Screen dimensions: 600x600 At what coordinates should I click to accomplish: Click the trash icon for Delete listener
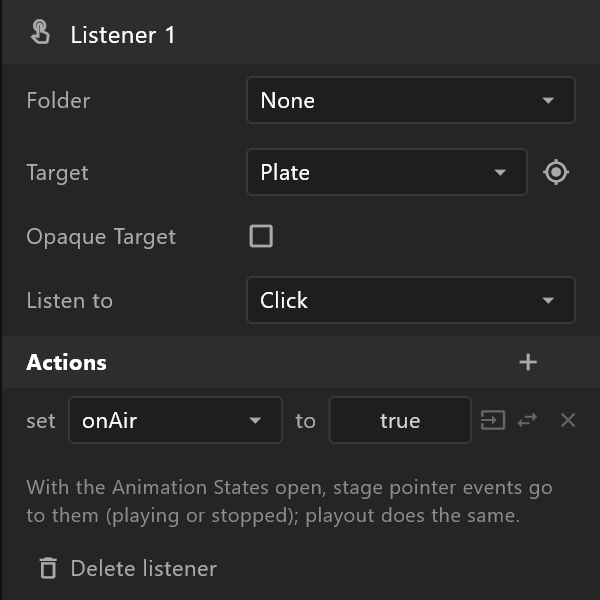point(48,568)
